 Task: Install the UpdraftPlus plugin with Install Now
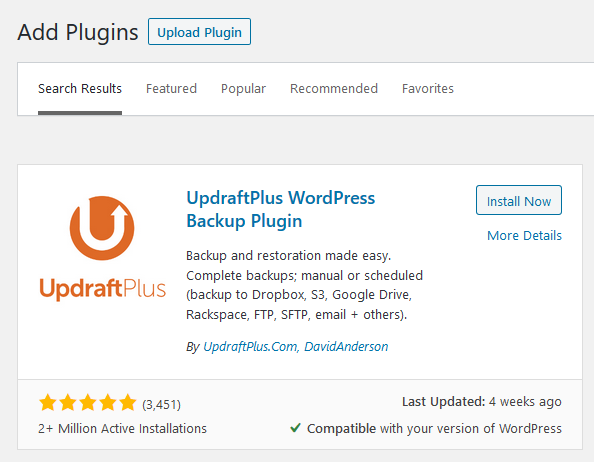[x=519, y=200]
